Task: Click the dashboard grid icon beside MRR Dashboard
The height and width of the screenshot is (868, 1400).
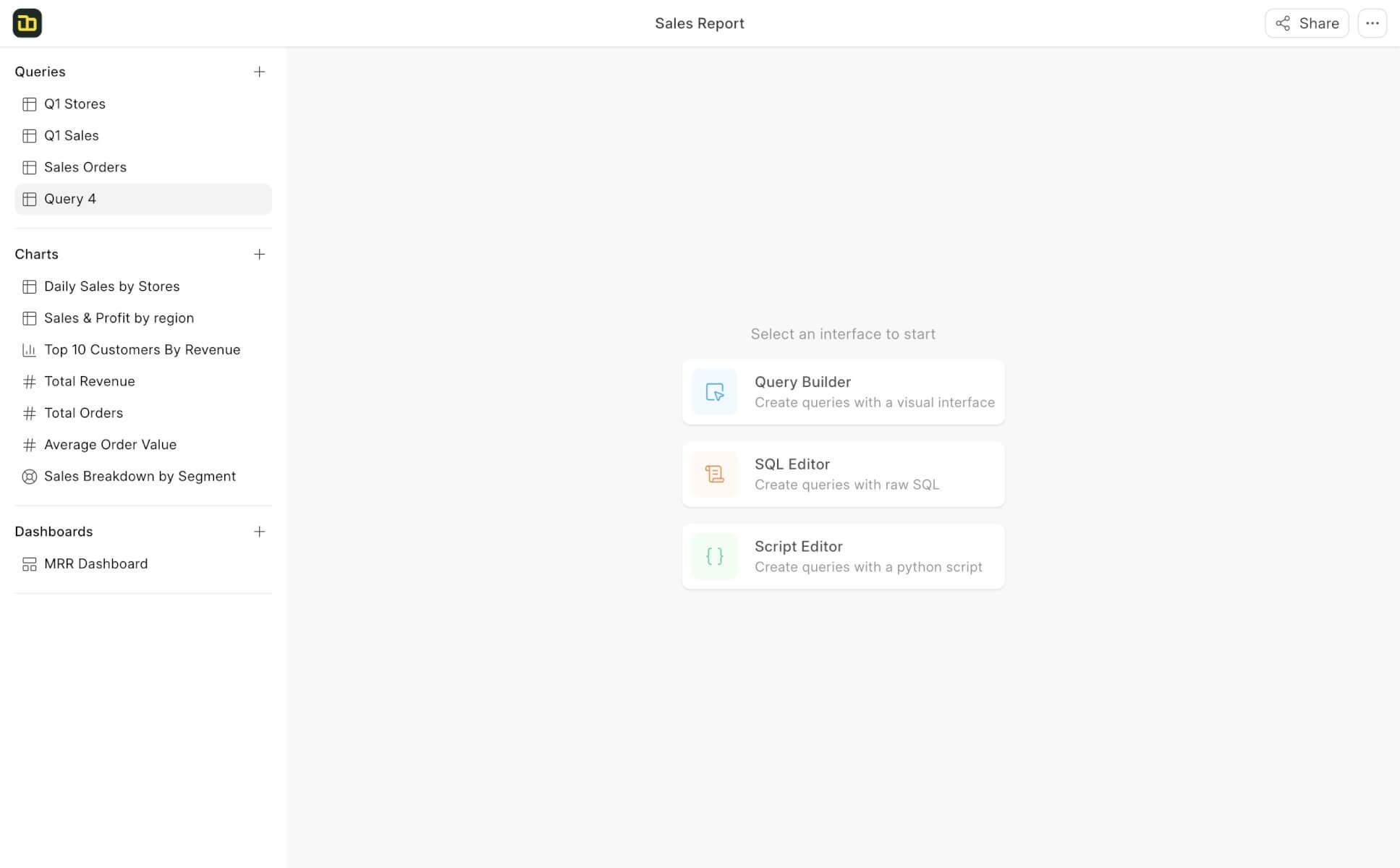Action: (29, 563)
